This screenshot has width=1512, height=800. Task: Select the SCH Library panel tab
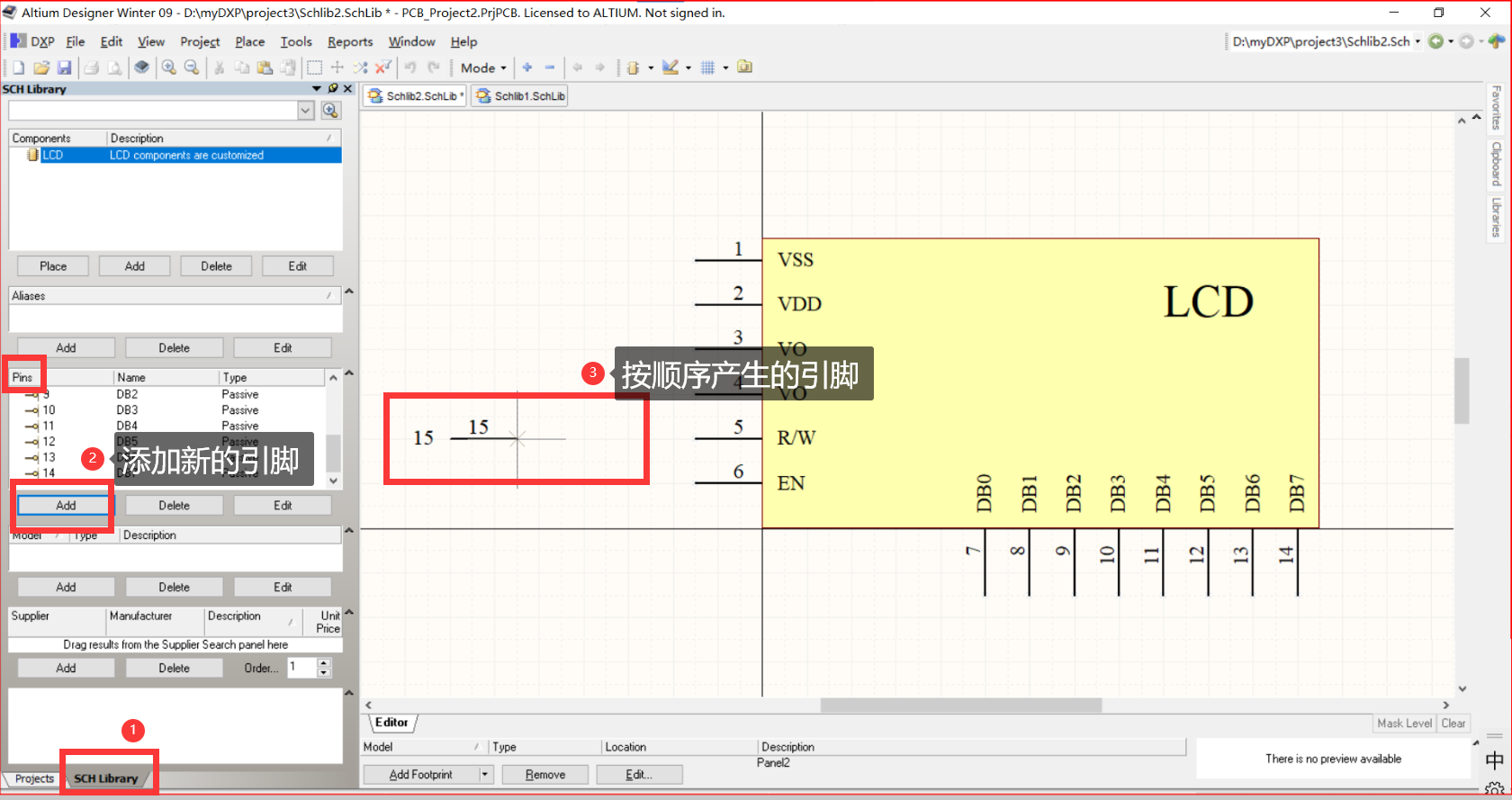click(106, 778)
